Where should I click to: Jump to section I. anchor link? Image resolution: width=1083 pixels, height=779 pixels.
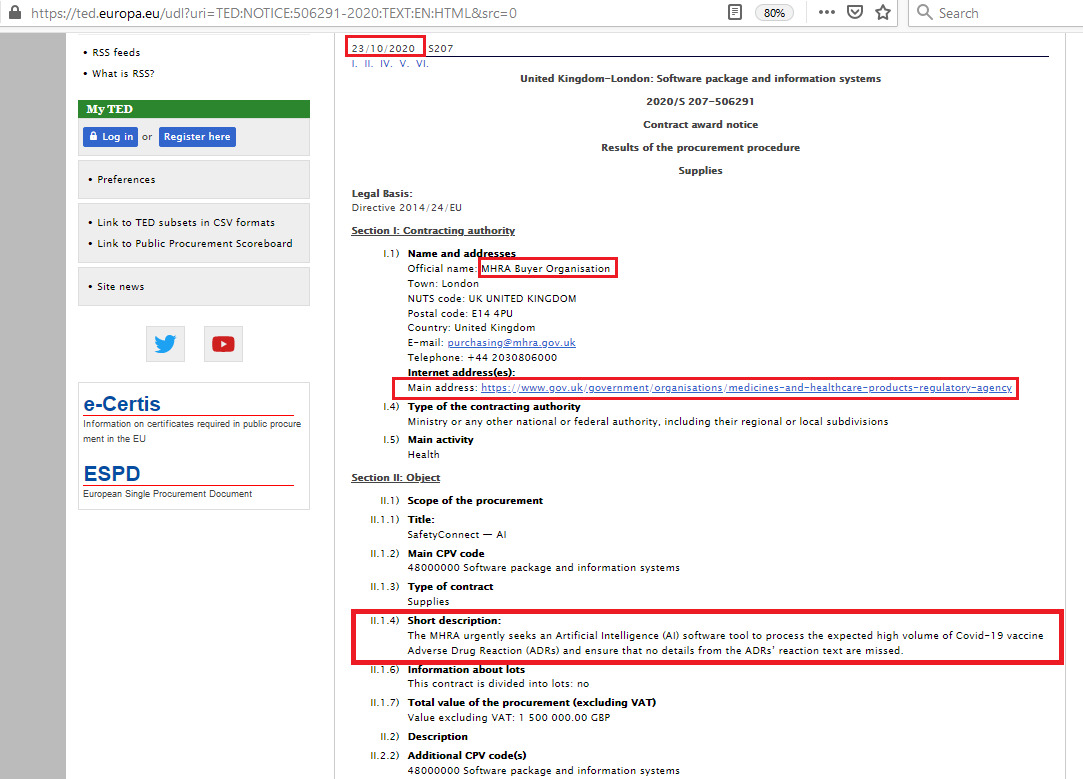[354, 64]
